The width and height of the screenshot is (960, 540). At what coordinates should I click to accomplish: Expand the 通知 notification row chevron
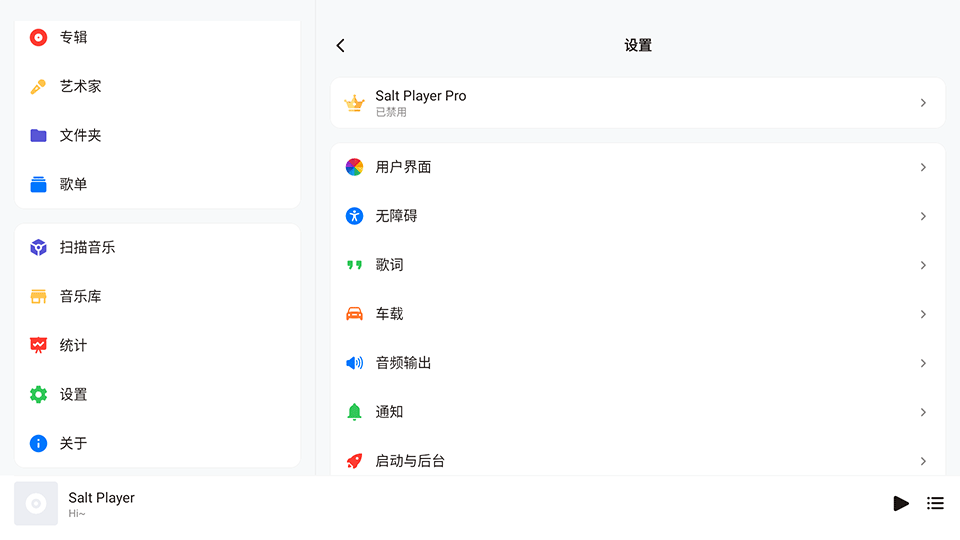(x=923, y=412)
